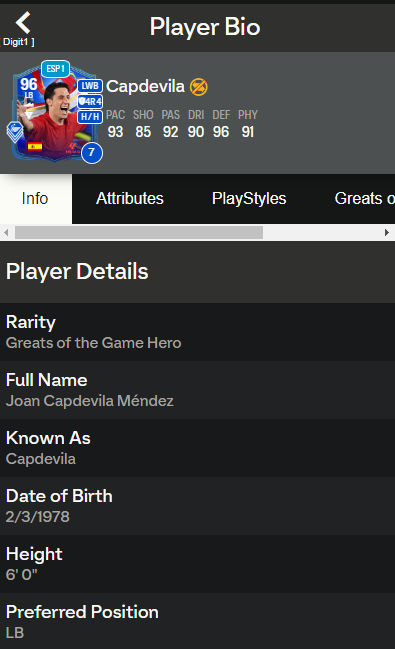This screenshot has width=395, height=649.
Task: Click the right scroll arrow of tabs
Action: (387, 232)
